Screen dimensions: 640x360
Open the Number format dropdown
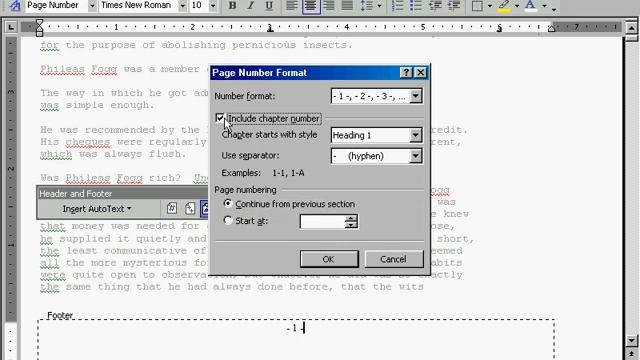coord(416,96)
